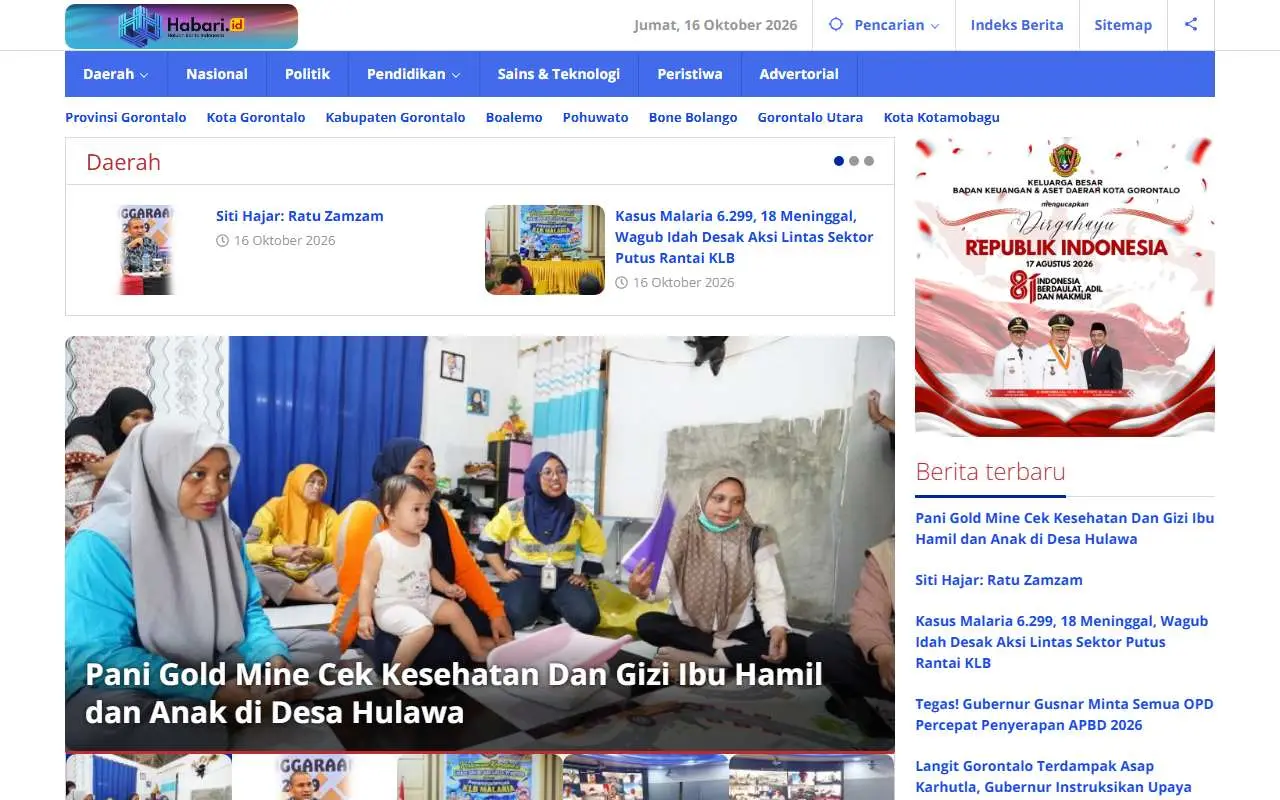The width and height of the screenshot is (1280, 800).
Task: Go to Provinsi Gorontalo region
Action: click(x=126, y=117)
